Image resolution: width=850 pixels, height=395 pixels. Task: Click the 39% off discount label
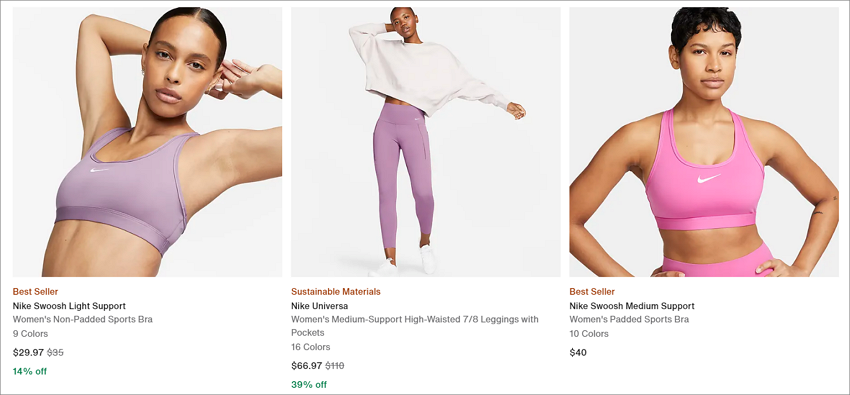coord(309,385)
